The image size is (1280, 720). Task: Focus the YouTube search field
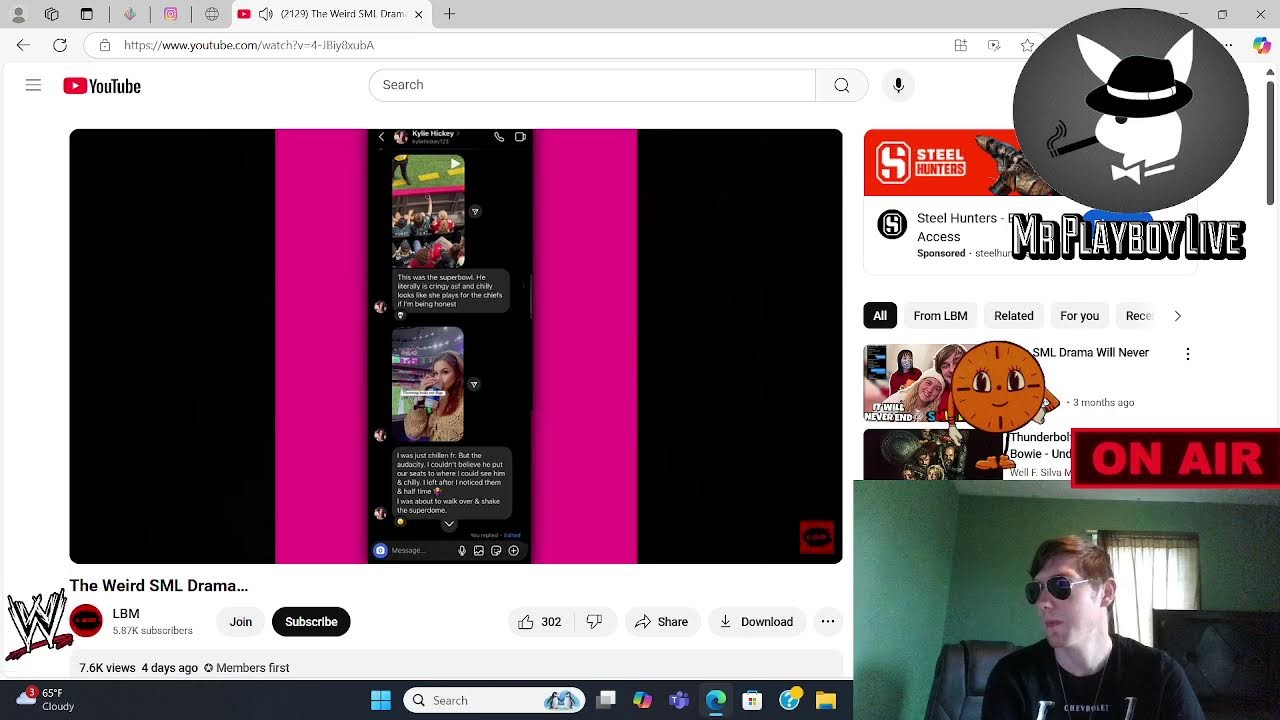coord(592,85)
